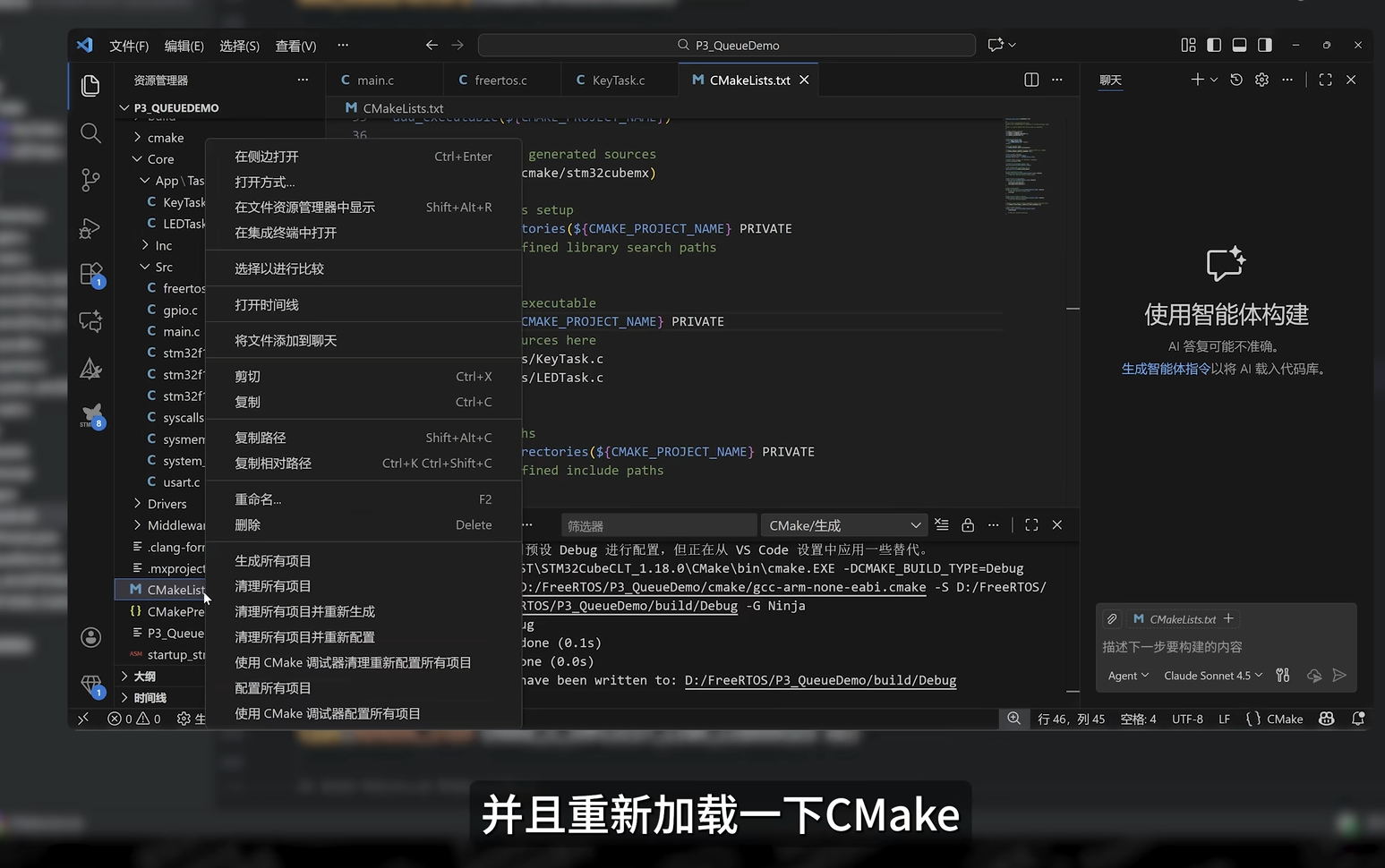The image size is (1385, 868).
Task: Click Copilot status icon in status bar
Action: tap(1327, 719)
